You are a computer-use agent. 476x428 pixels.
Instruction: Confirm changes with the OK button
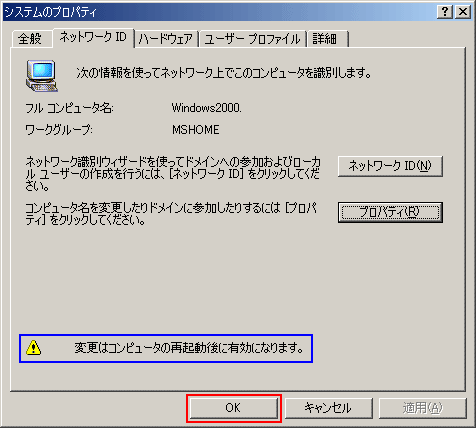click(x=233, y=408)
